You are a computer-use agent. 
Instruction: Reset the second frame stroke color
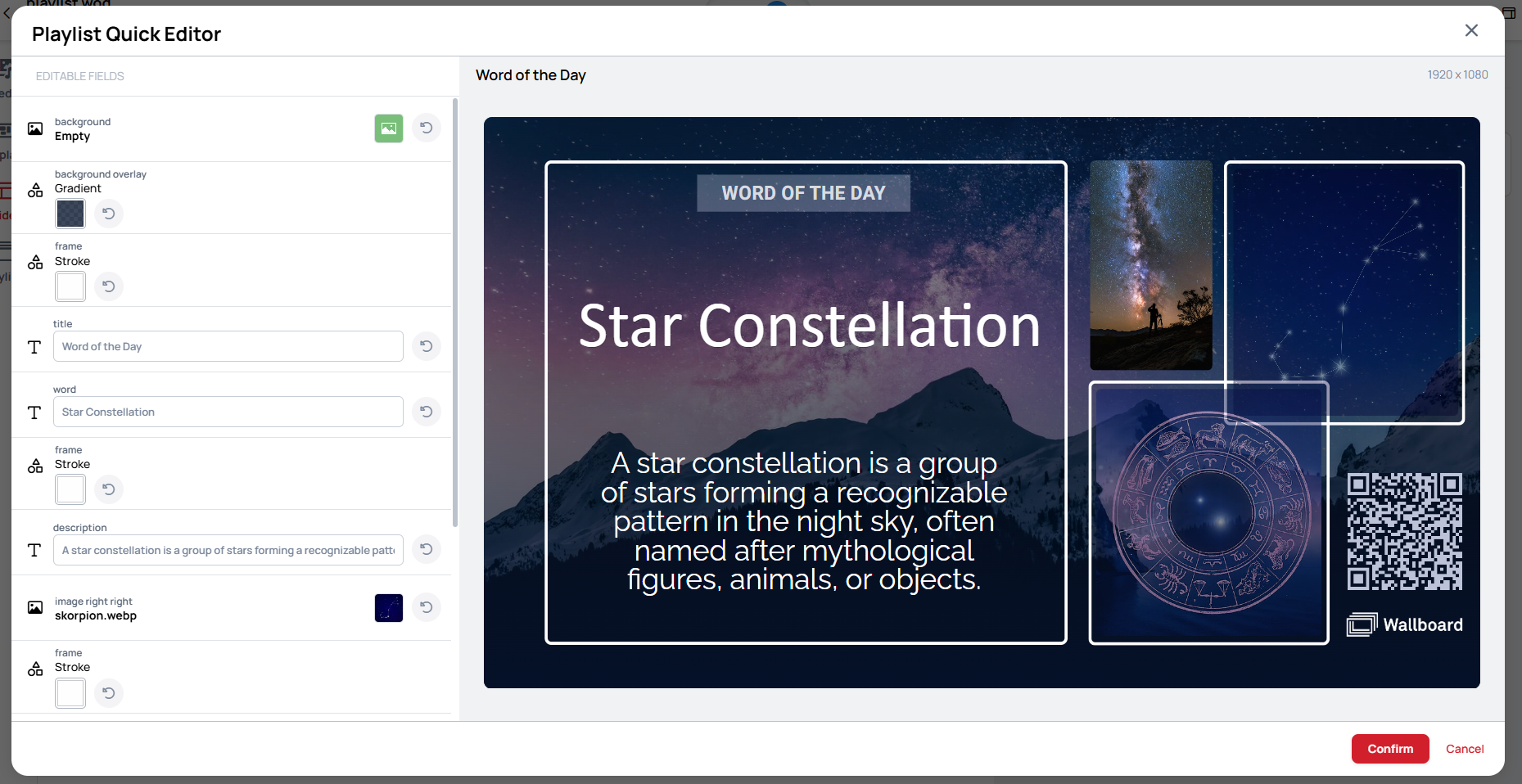(x=108, y=489)
